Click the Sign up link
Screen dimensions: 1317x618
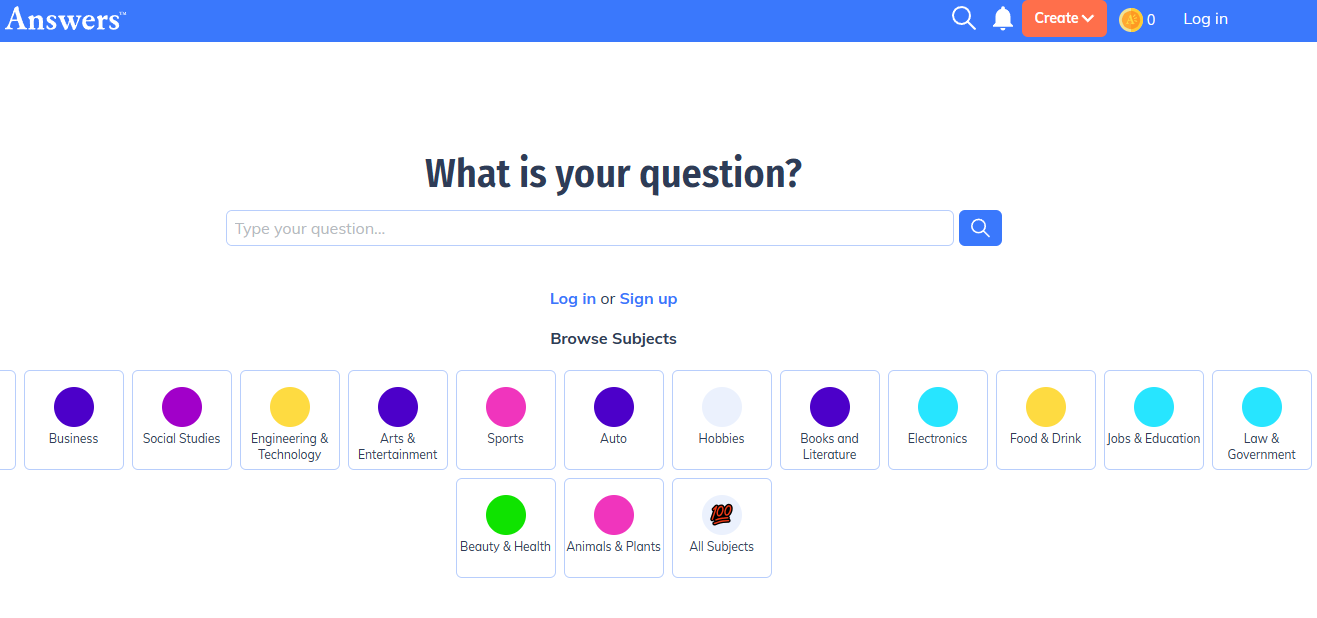648,298
